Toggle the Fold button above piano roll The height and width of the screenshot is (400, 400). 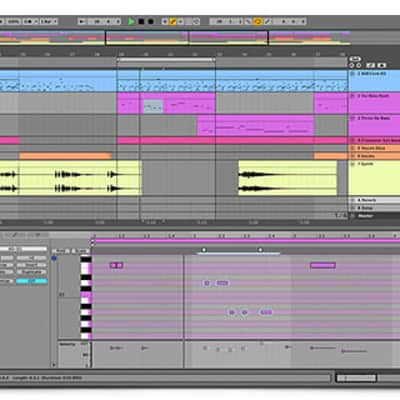point(60,251)
